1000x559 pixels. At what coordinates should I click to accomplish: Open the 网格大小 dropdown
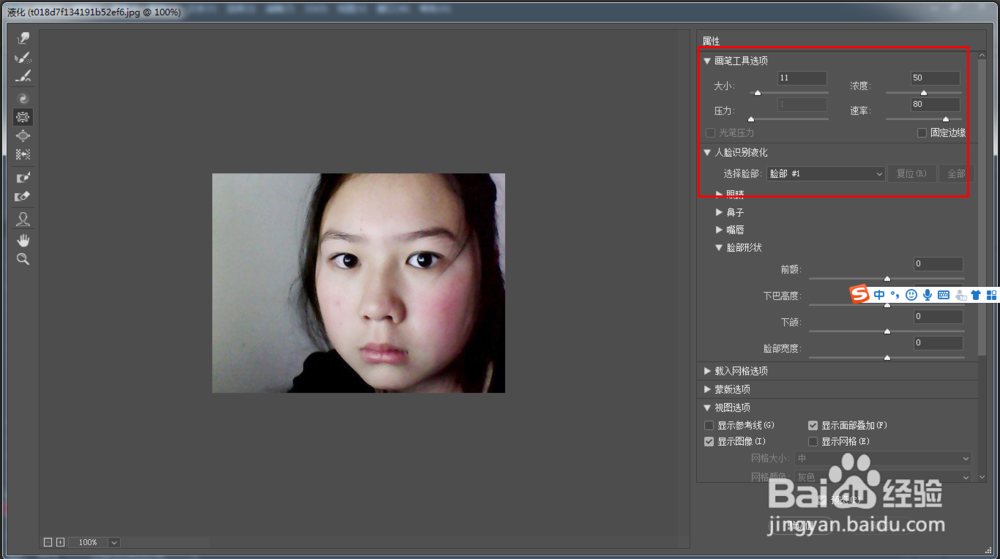pyautogui.click(x=883, y=458)
